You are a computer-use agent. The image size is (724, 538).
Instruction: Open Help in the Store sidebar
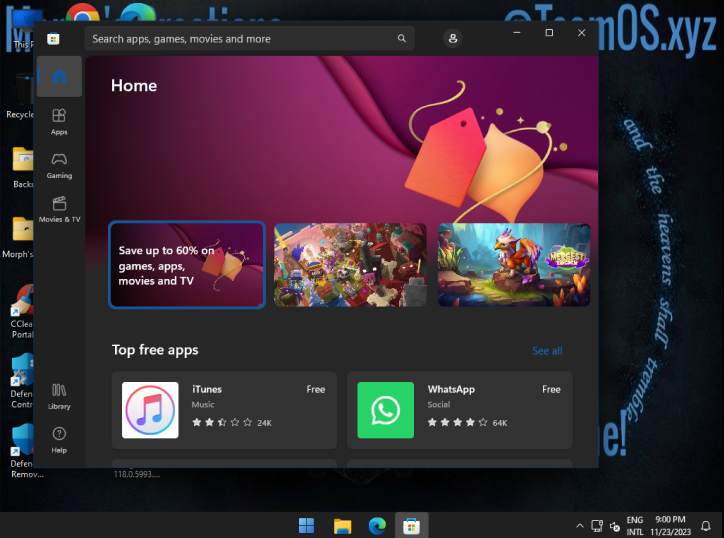point(59,440)
